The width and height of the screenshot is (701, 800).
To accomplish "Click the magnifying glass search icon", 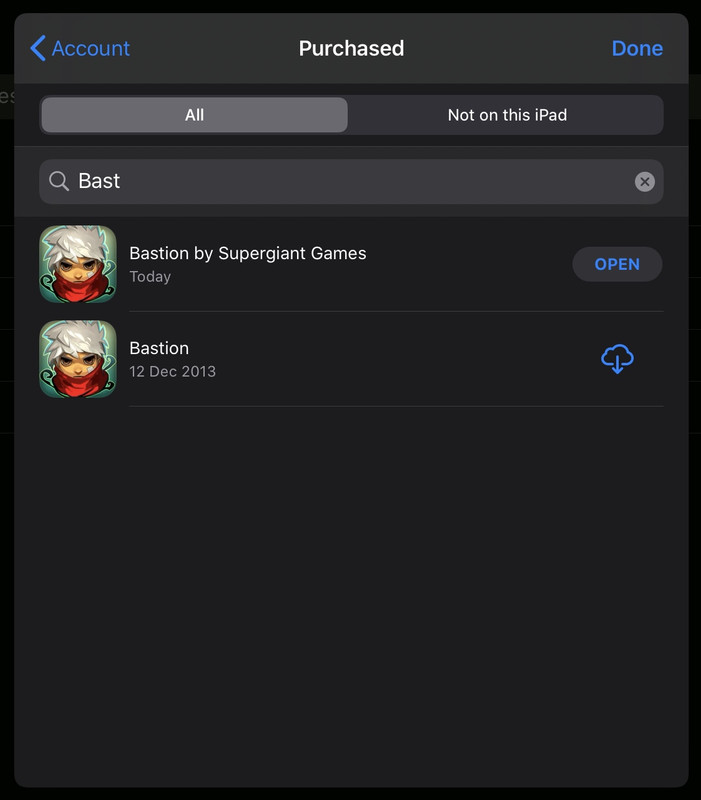I will pos(59,181).
